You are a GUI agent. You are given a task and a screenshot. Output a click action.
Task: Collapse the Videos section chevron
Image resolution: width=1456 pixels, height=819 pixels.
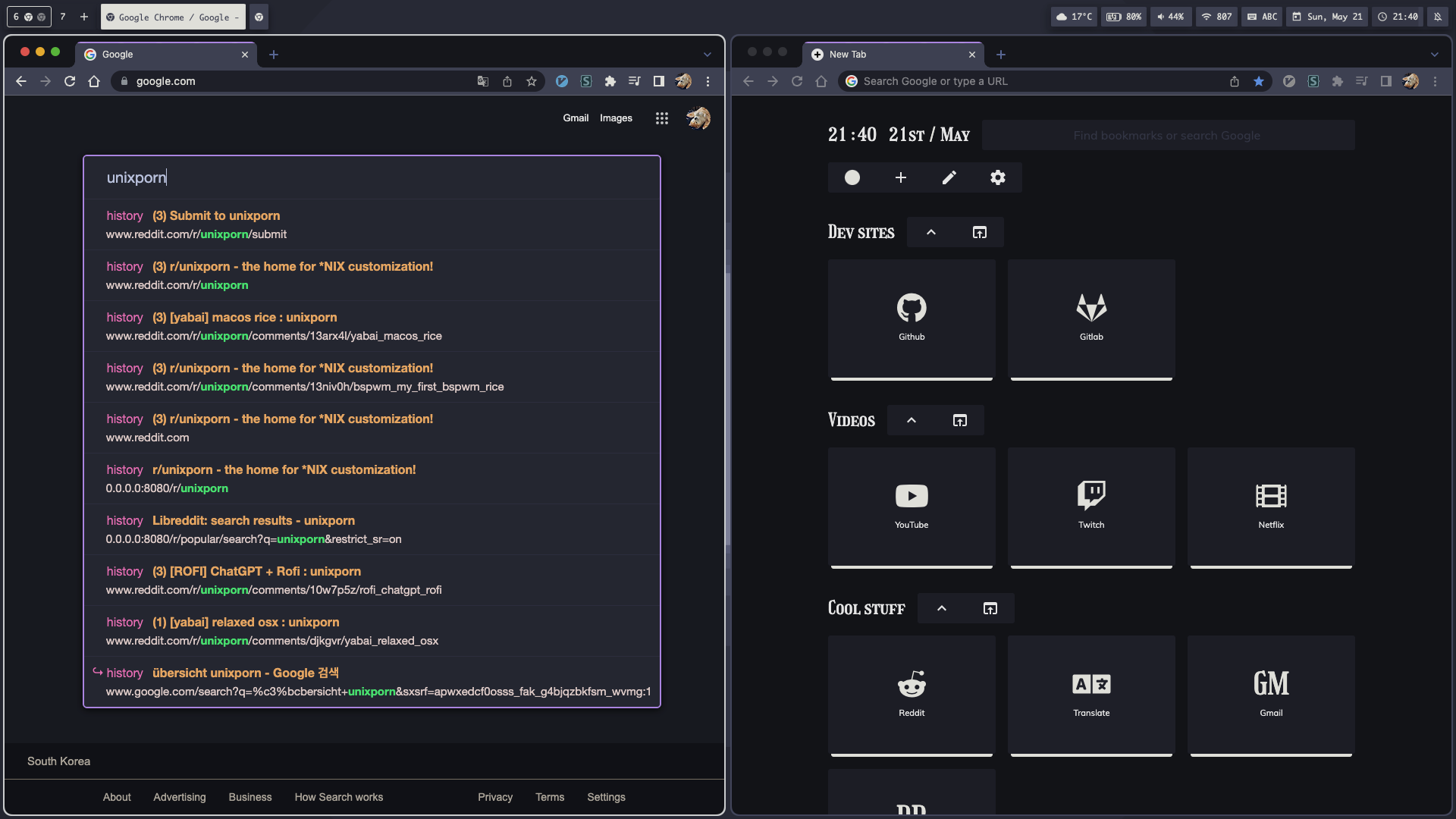pos(911,420)
